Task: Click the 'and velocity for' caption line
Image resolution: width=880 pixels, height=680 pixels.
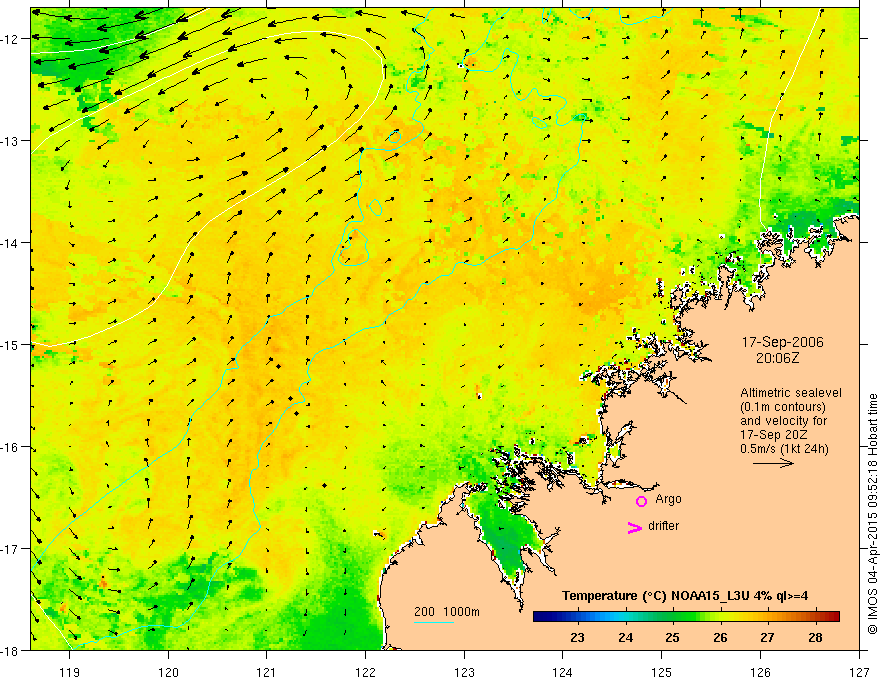Action: (x=783, y=421)
